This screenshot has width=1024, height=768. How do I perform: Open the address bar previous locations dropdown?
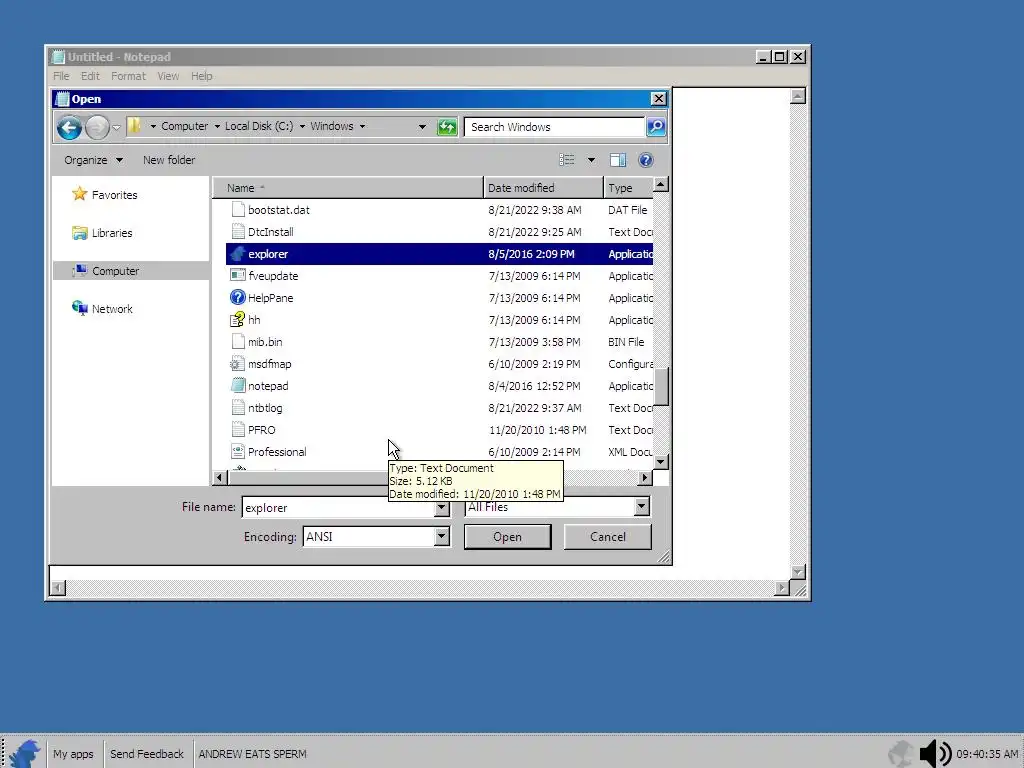click(x=422, y=127)
